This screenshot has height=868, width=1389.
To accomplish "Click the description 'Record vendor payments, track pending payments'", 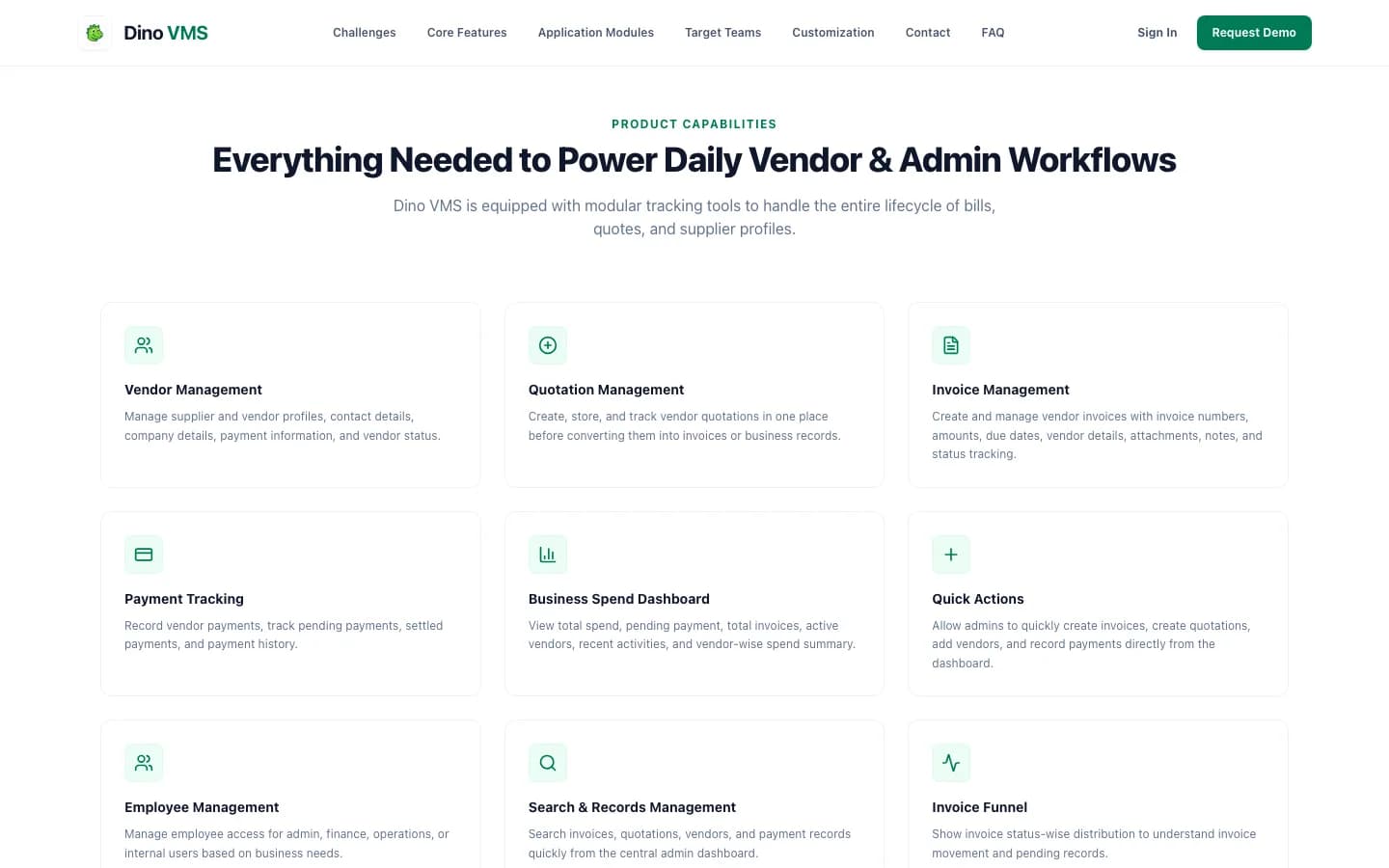I will [x=284, y=635].
